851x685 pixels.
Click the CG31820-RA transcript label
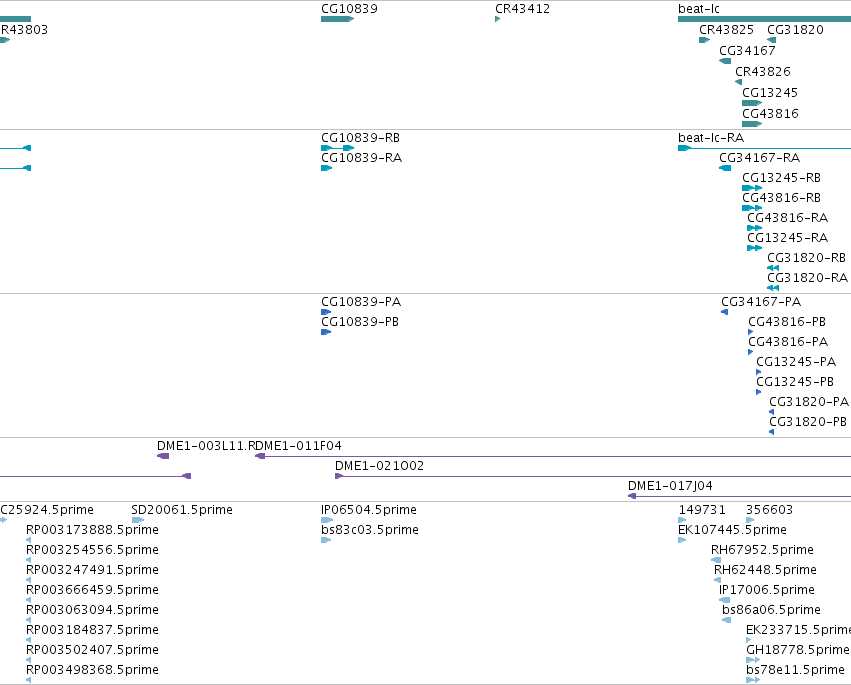pos(808,277)
